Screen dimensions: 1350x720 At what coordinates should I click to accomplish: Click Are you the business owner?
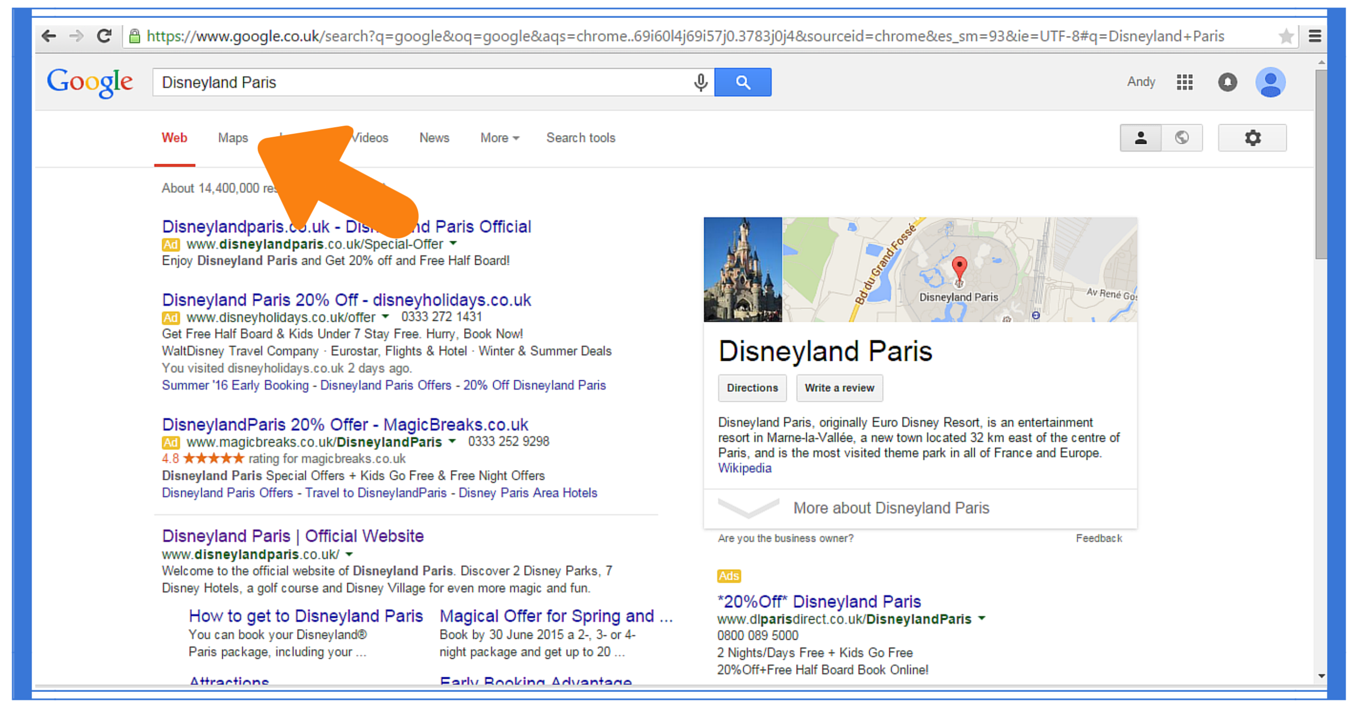coord(786,538)
